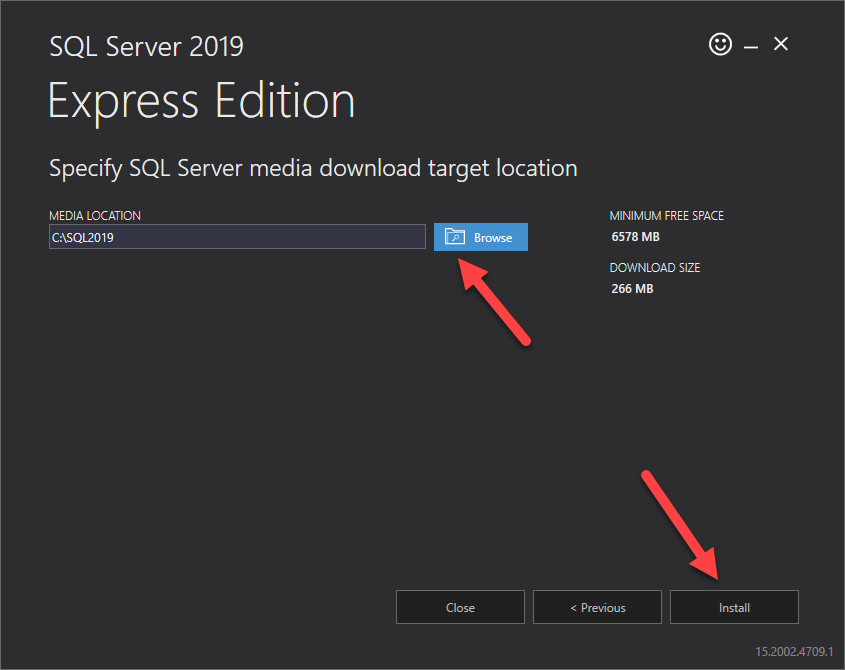Go back with the Previous button
Viewport: 845px width, 670px height.
(x=597, y=607)
